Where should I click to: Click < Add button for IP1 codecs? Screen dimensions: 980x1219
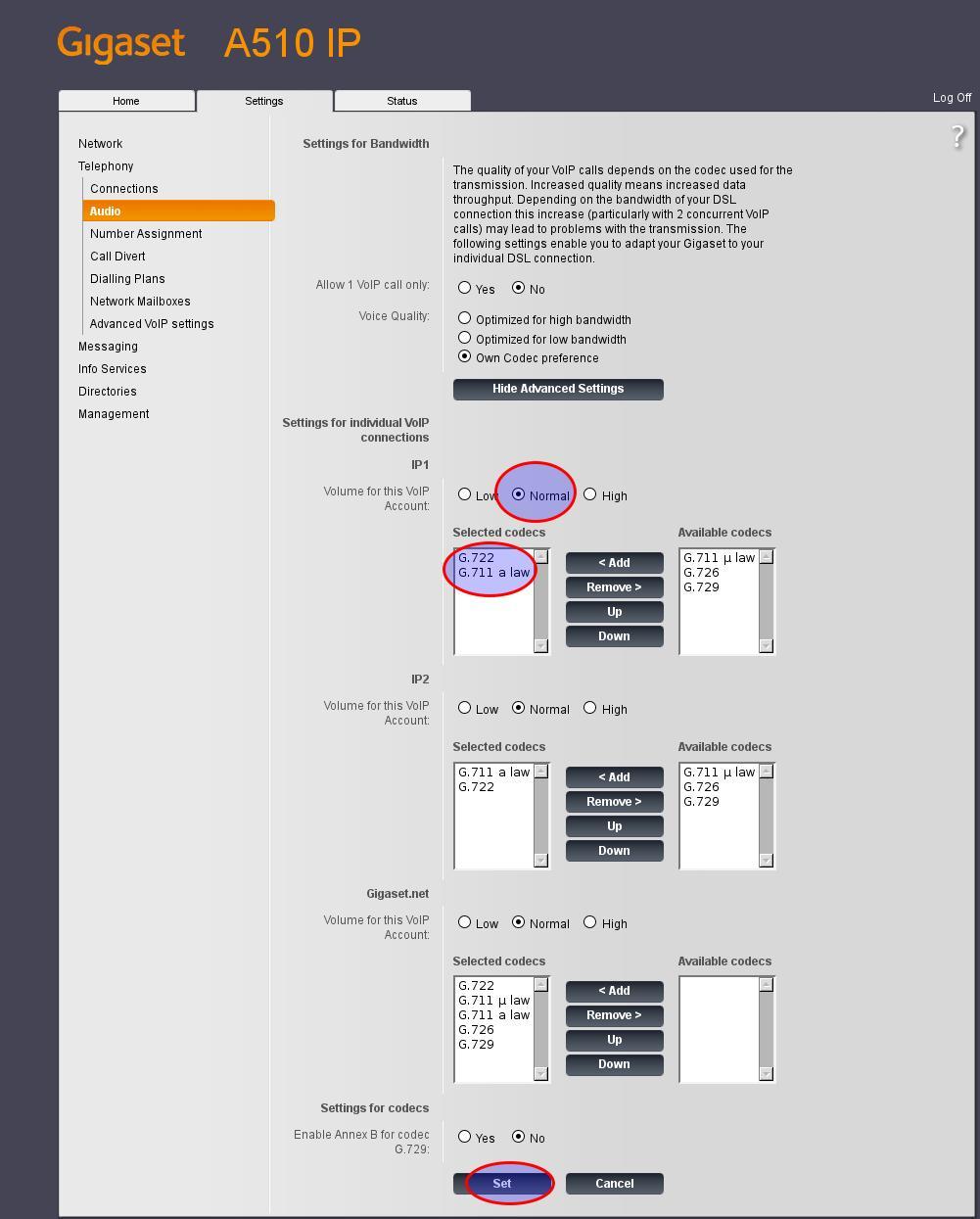point(614,563)
